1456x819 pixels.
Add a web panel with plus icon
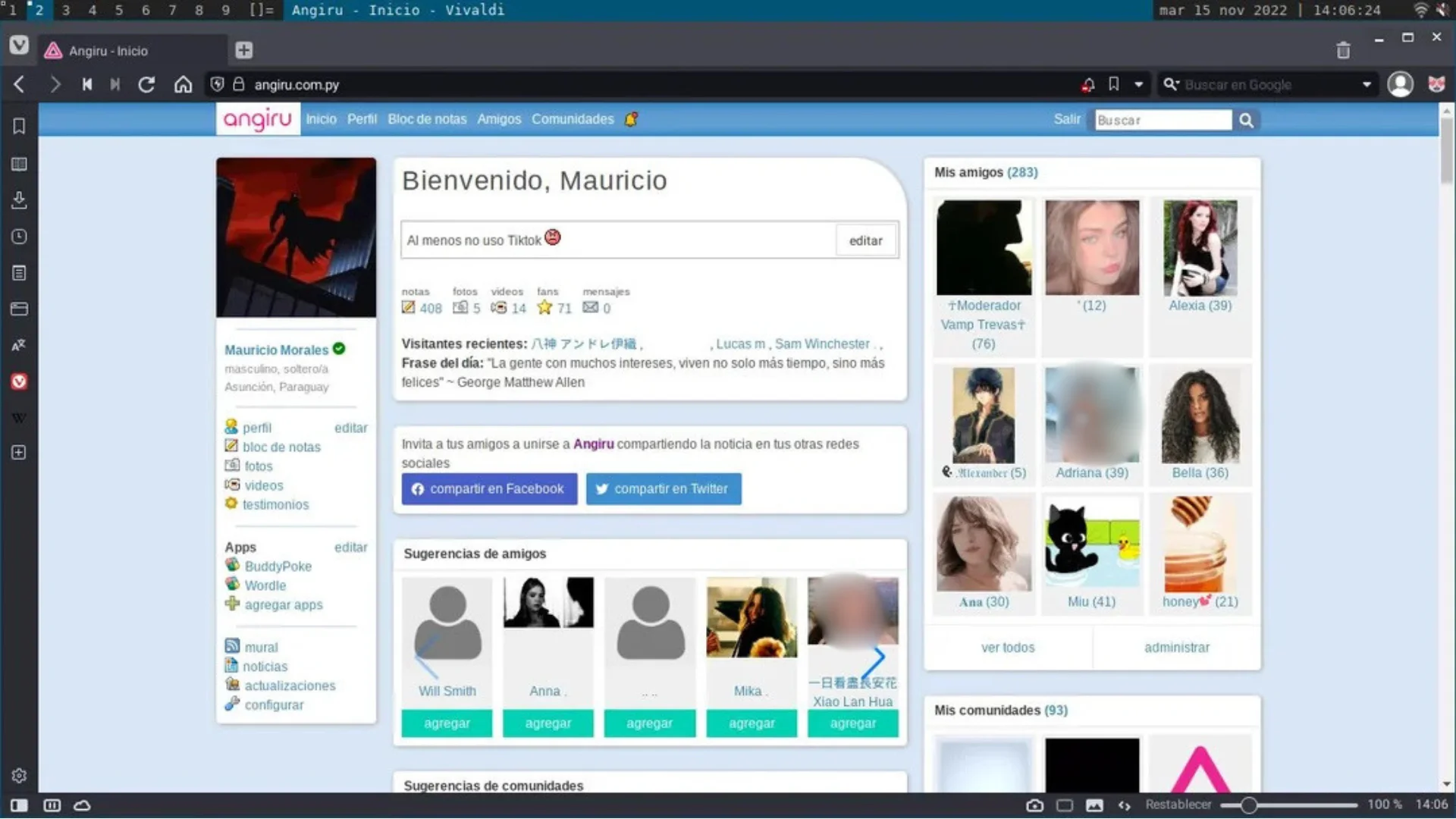(19, 453)
